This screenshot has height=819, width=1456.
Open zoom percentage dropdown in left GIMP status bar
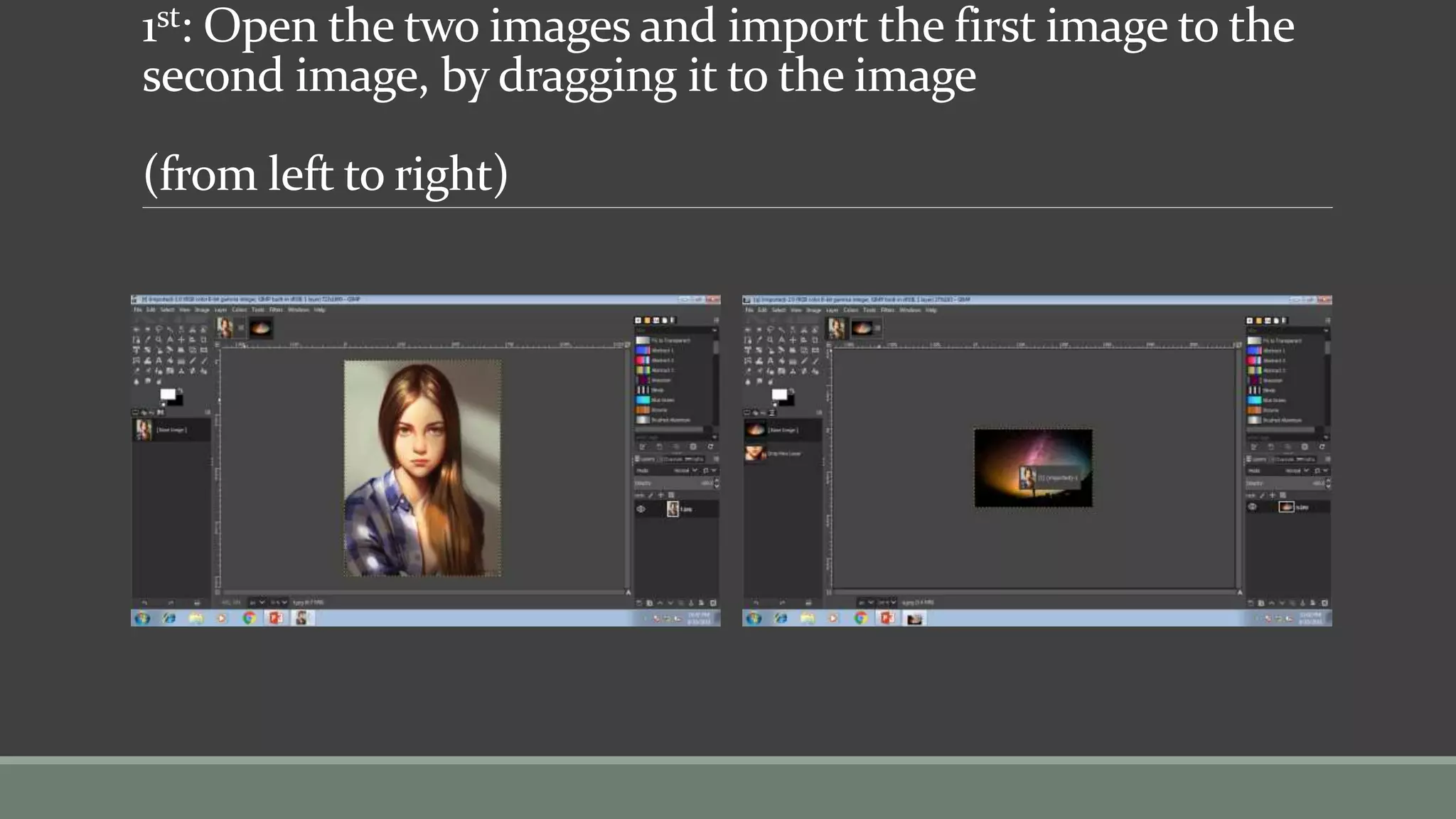click(279, 602)
